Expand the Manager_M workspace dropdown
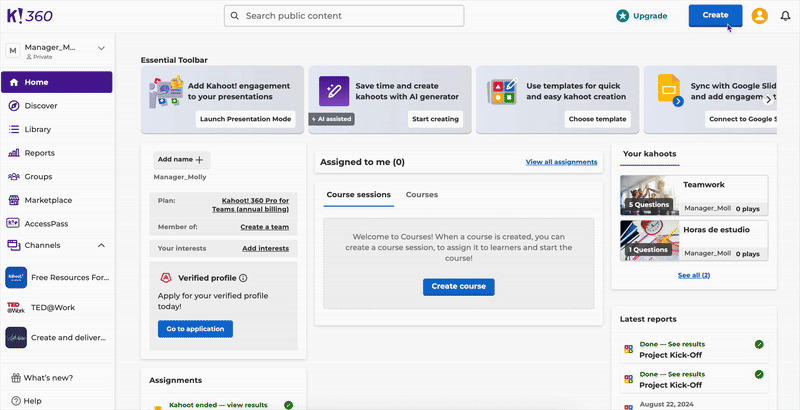 [101, 47]
